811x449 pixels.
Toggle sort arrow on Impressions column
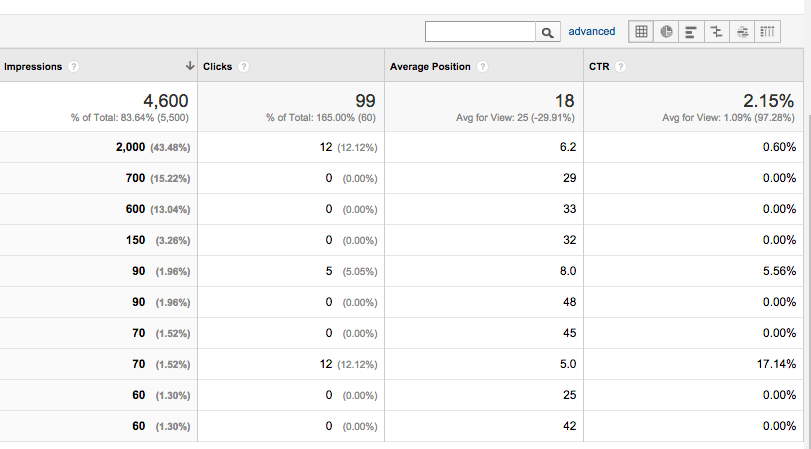[x=190, y=66]
